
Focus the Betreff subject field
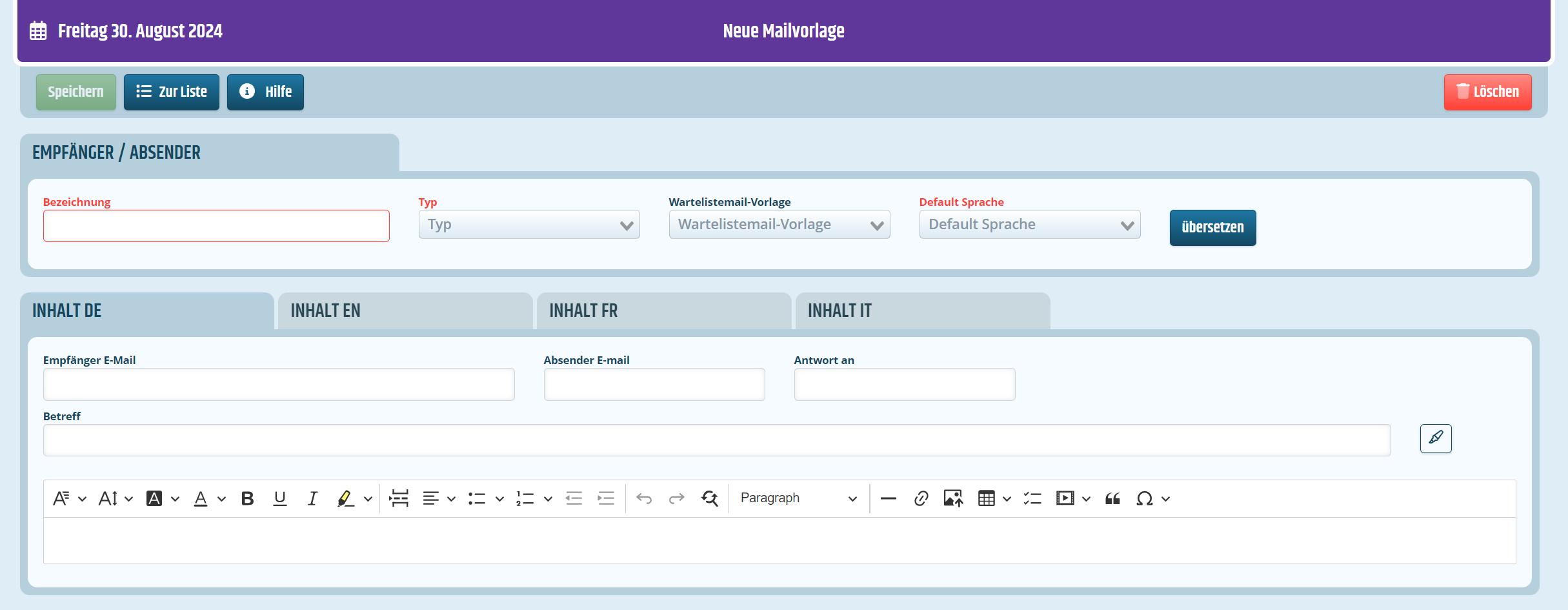[717, 440]
